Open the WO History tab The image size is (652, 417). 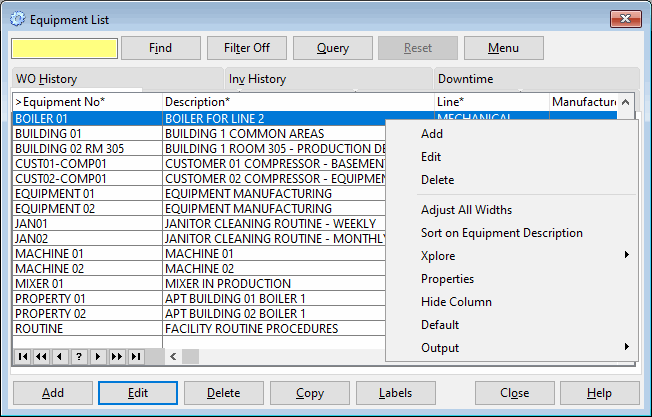pos(47,79)
